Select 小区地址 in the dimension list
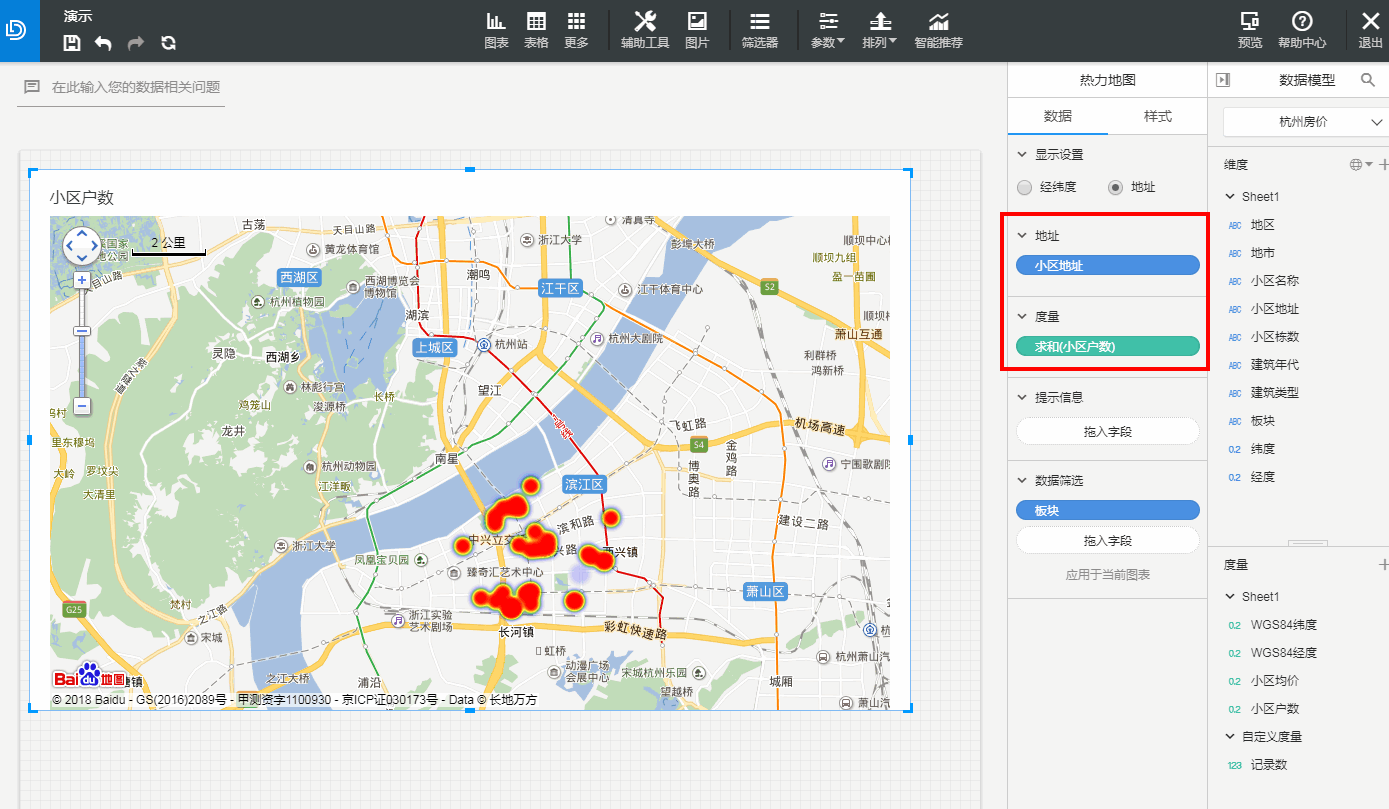 tap(1274, 309)
